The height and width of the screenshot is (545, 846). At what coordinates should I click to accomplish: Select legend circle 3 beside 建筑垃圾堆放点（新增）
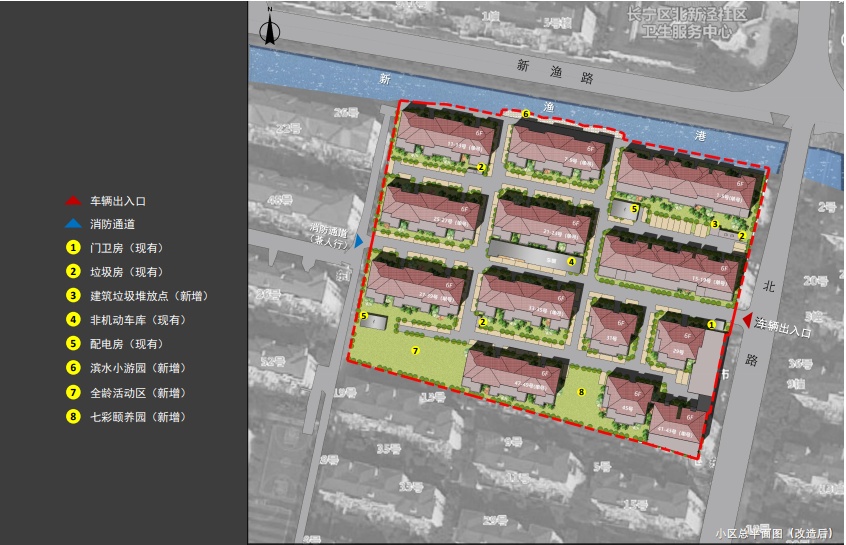[x=73, y=296]
